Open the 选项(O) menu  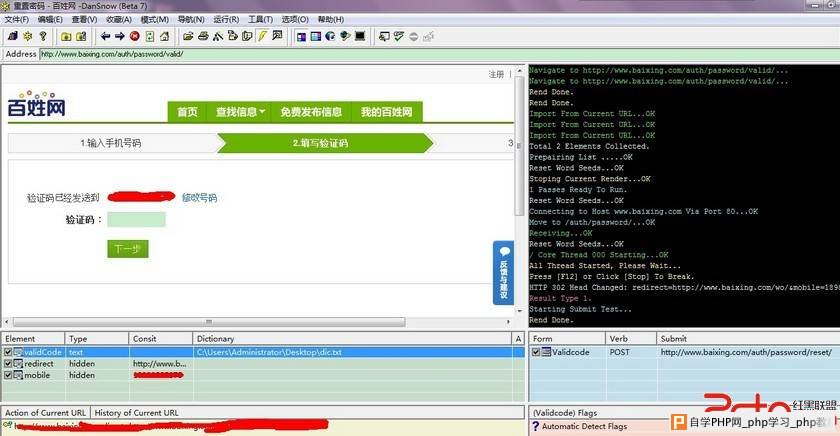[x=295, y=19]
